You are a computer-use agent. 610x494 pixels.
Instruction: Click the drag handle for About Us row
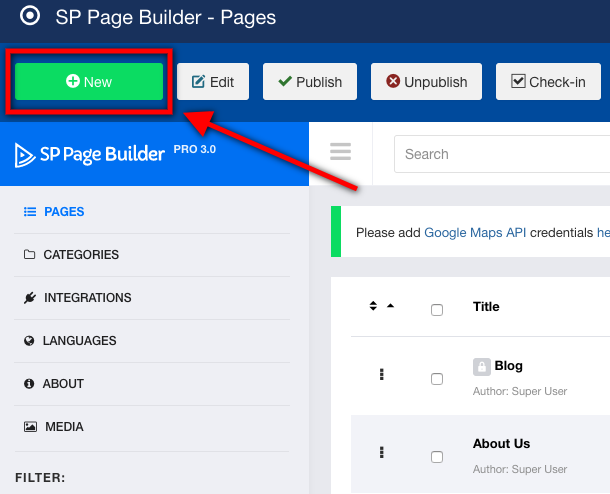click(382, 452)
